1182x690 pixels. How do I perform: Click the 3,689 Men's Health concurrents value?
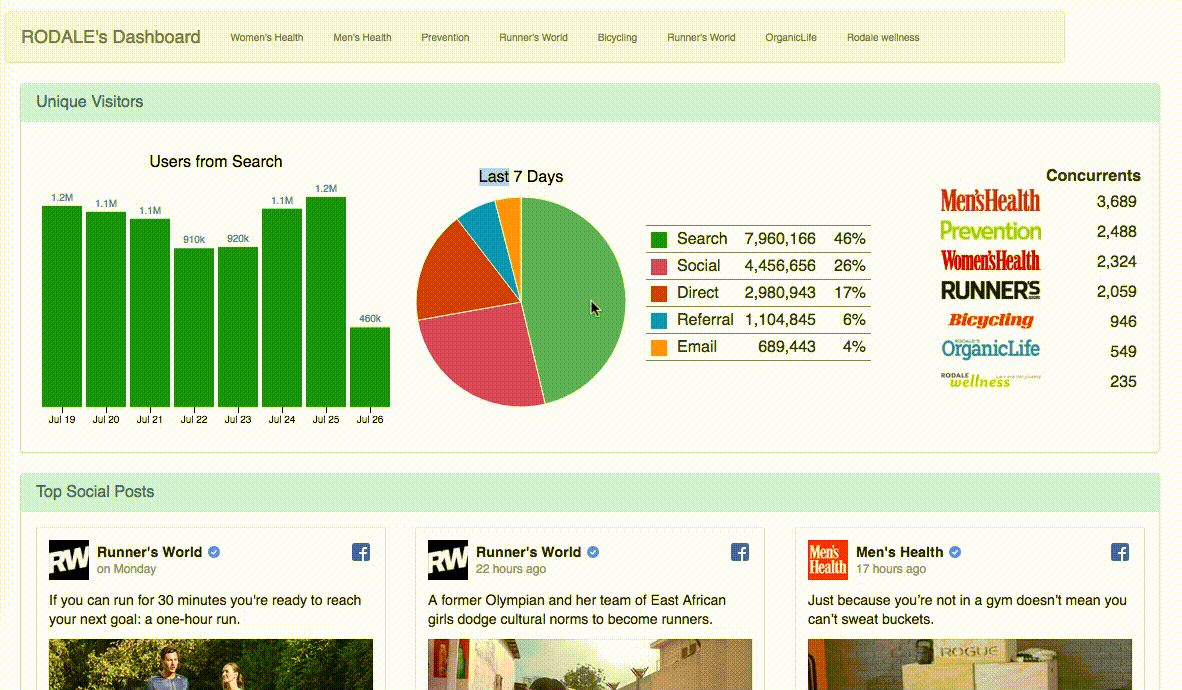[x=1116, y=201]
